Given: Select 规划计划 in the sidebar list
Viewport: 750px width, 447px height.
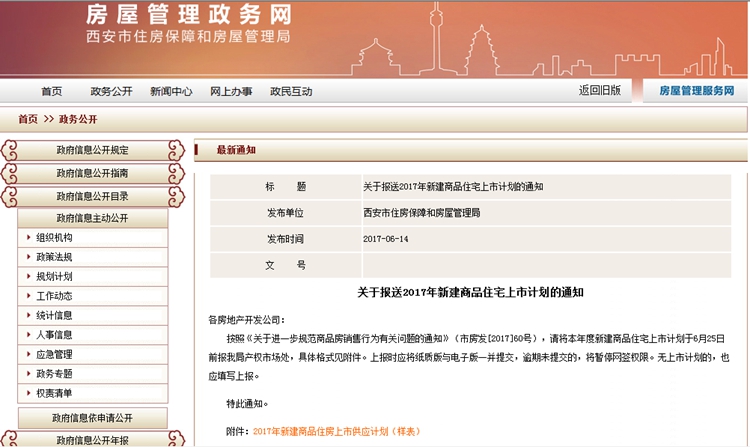Looking at the screenshot, I should click(x=54, y=276).
